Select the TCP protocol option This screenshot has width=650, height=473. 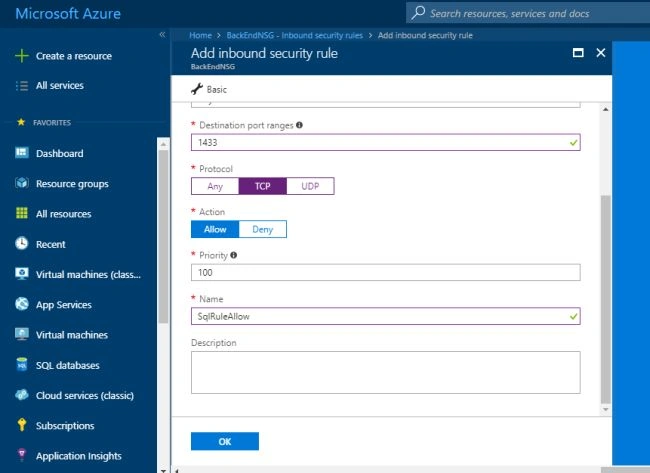pyautogui.click(x=262, y=186)
